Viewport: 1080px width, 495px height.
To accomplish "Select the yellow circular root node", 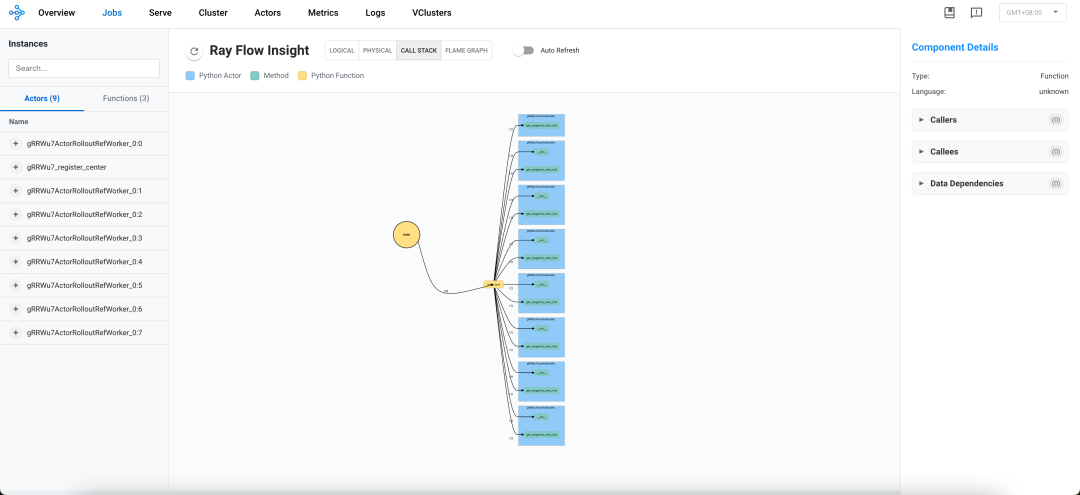I will pyautogui.click(x=406, y=235).
